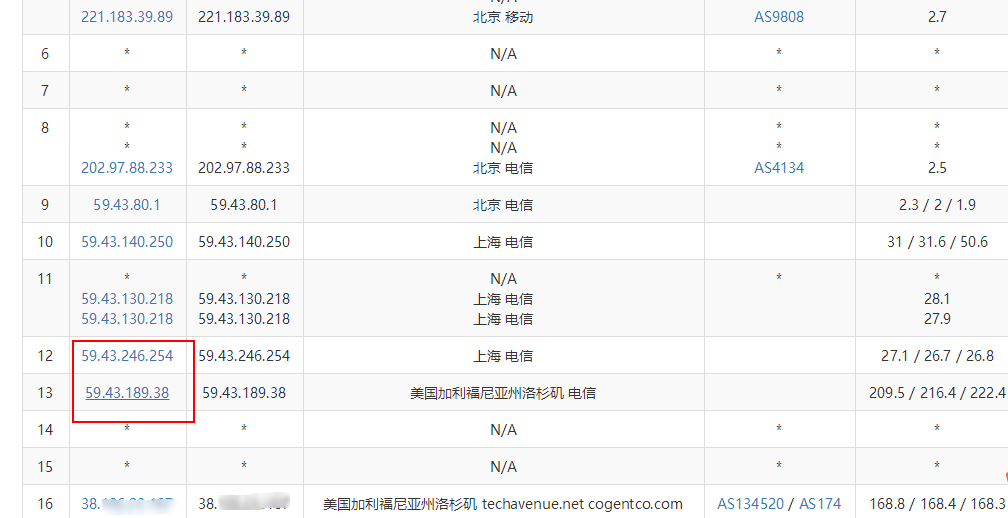Open the lower blue 59.43.130.218 link

(x=127, y=319)
